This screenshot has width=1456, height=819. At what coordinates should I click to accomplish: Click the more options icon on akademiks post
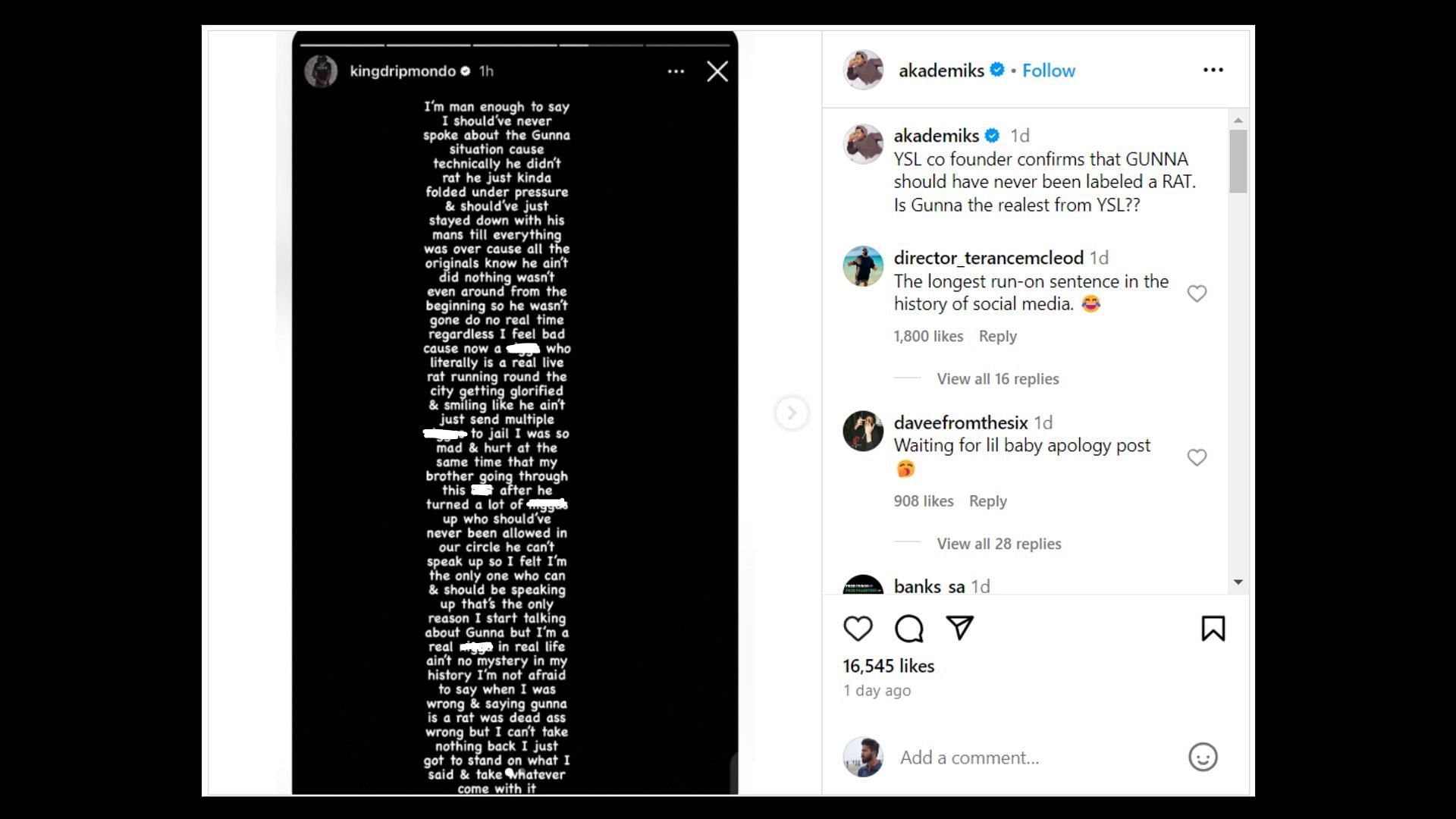[x=1213, y=70]
